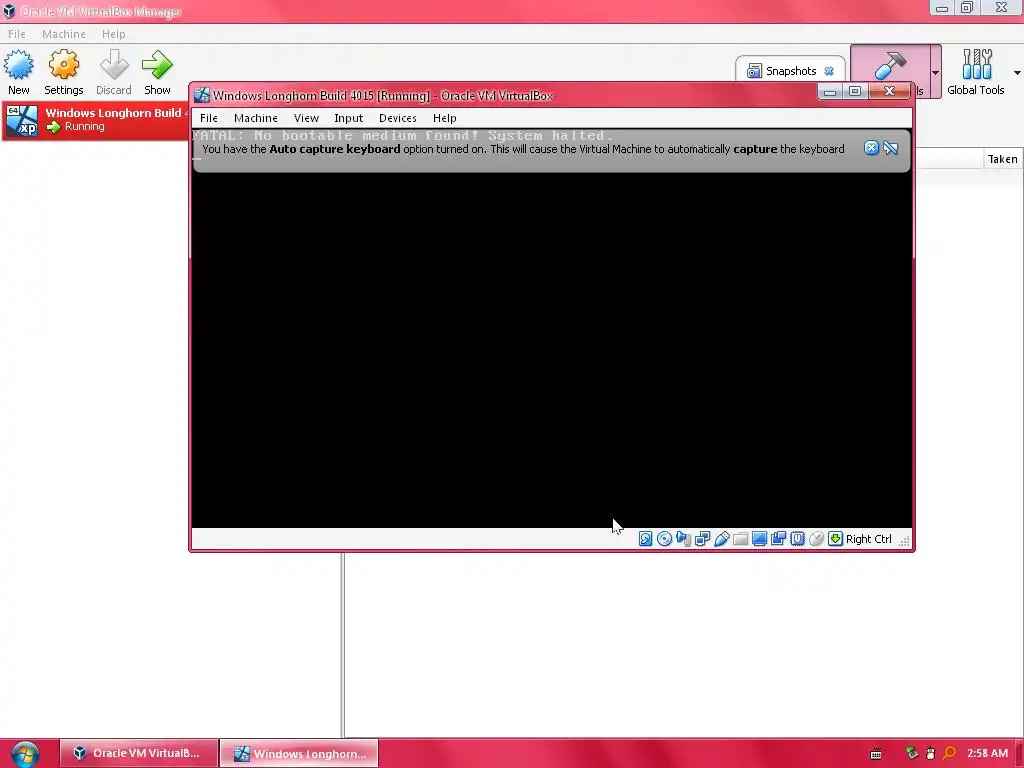Click the orange magnifier tray icon
The height and width of the screenshot is (768, 1024).
[950, 753]
